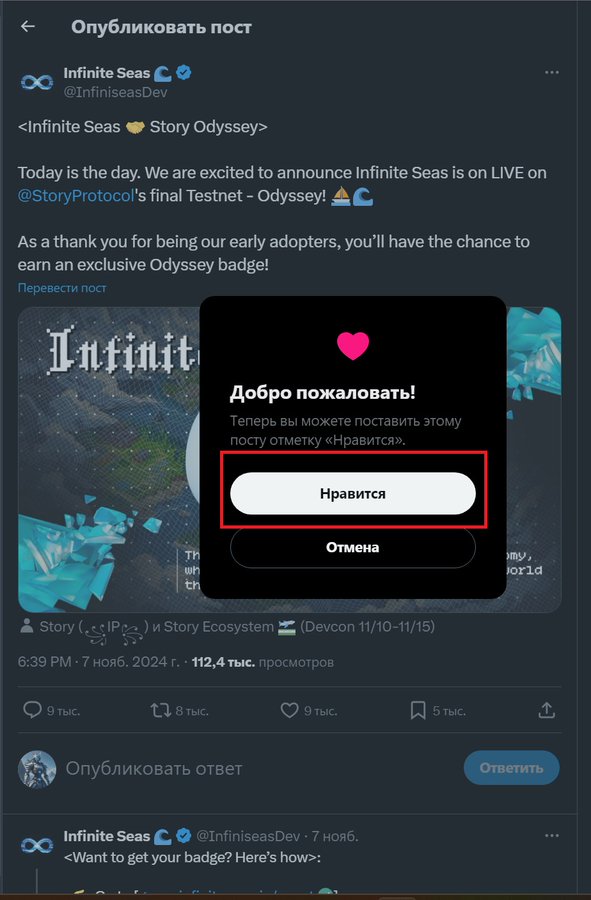The height and width of the screenshot is (900, 591).
Task: Confirm with the white Нравится button
Action: click(x=353, y=494)
